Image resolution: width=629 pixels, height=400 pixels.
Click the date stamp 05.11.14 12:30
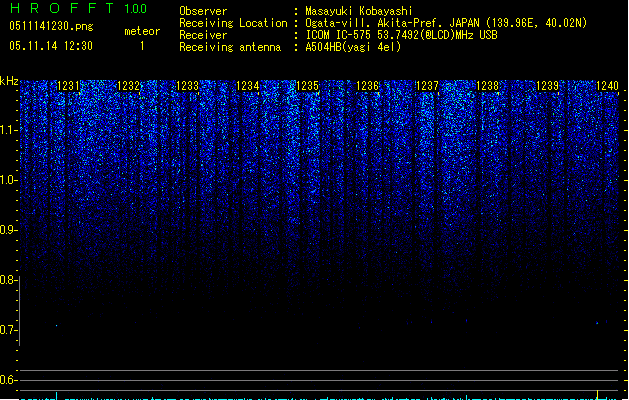point(51,46)
